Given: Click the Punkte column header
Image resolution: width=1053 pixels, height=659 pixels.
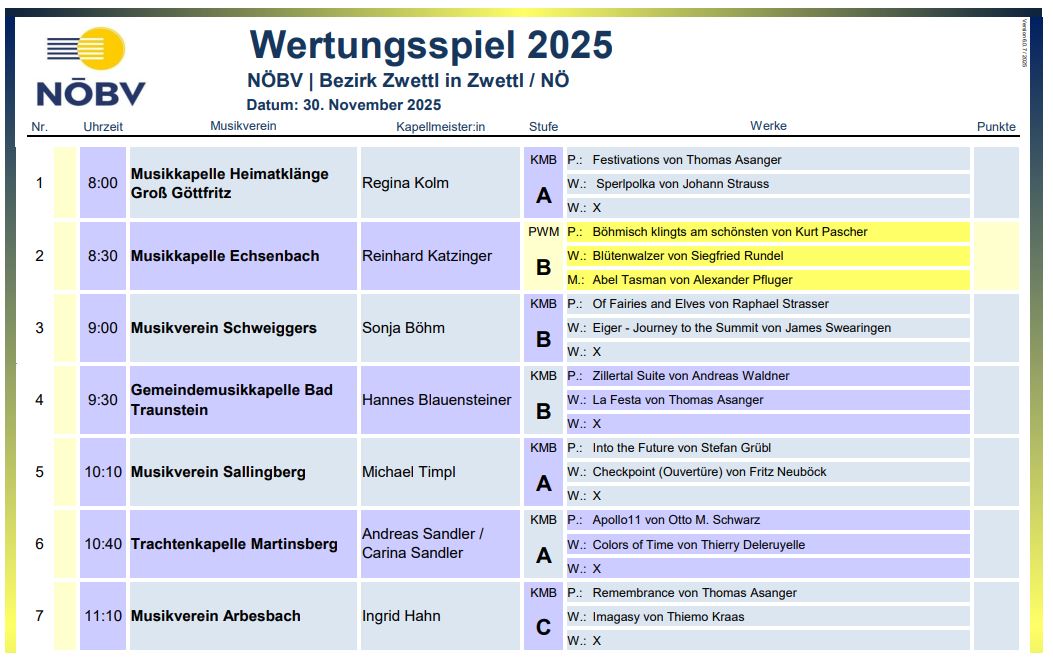Looking at the screenshot, I should click(x=995, y=127).
